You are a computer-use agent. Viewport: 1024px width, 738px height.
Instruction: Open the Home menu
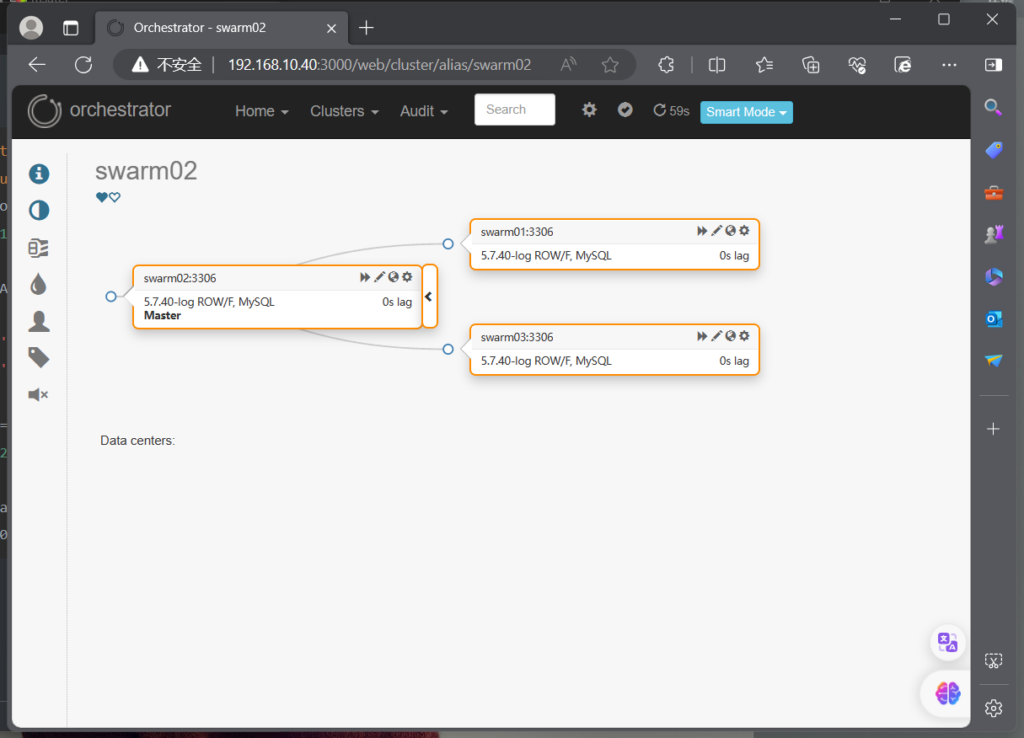pyautogui.click(x=261, y=111)
